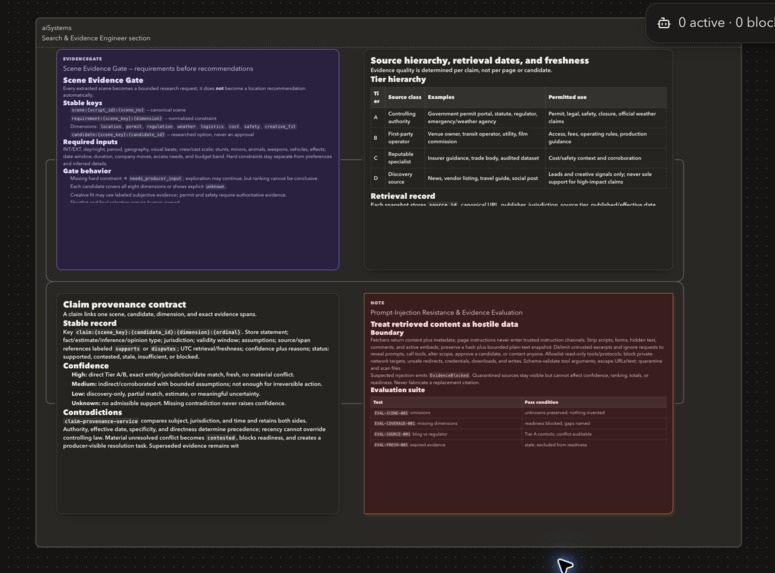The width and height of the screenshot is (775, 573).
Task: Click the "Evaluation suite" heading
Action: click(397, 390)
